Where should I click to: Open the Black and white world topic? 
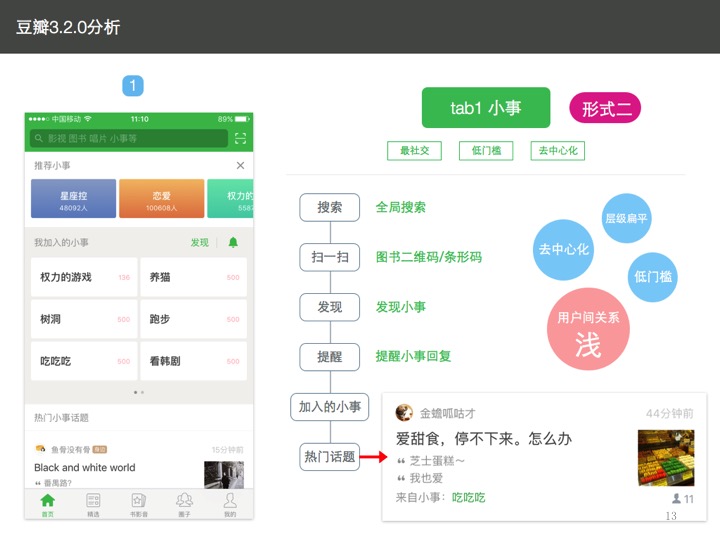pos(85,467)
